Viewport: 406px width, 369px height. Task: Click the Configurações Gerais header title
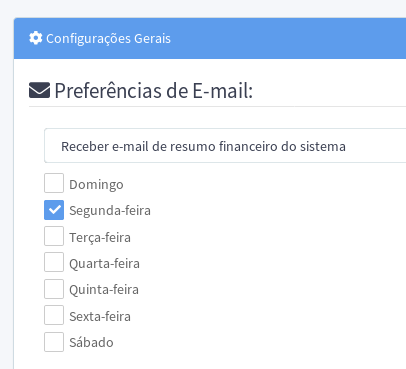click(x=108, y=39)
